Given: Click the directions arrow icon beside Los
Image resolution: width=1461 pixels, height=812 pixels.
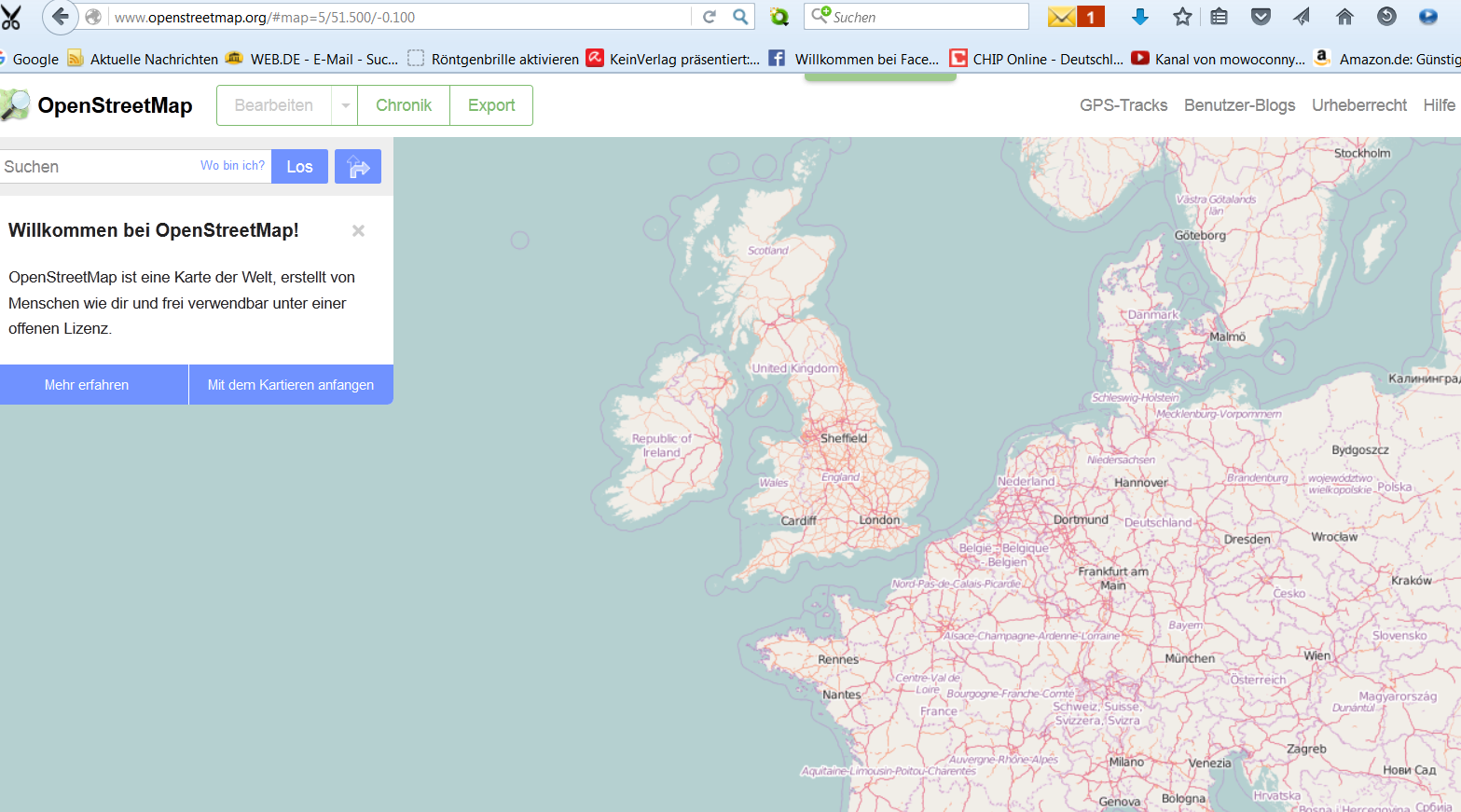Looking at the screenshot, I should point(358,167).
